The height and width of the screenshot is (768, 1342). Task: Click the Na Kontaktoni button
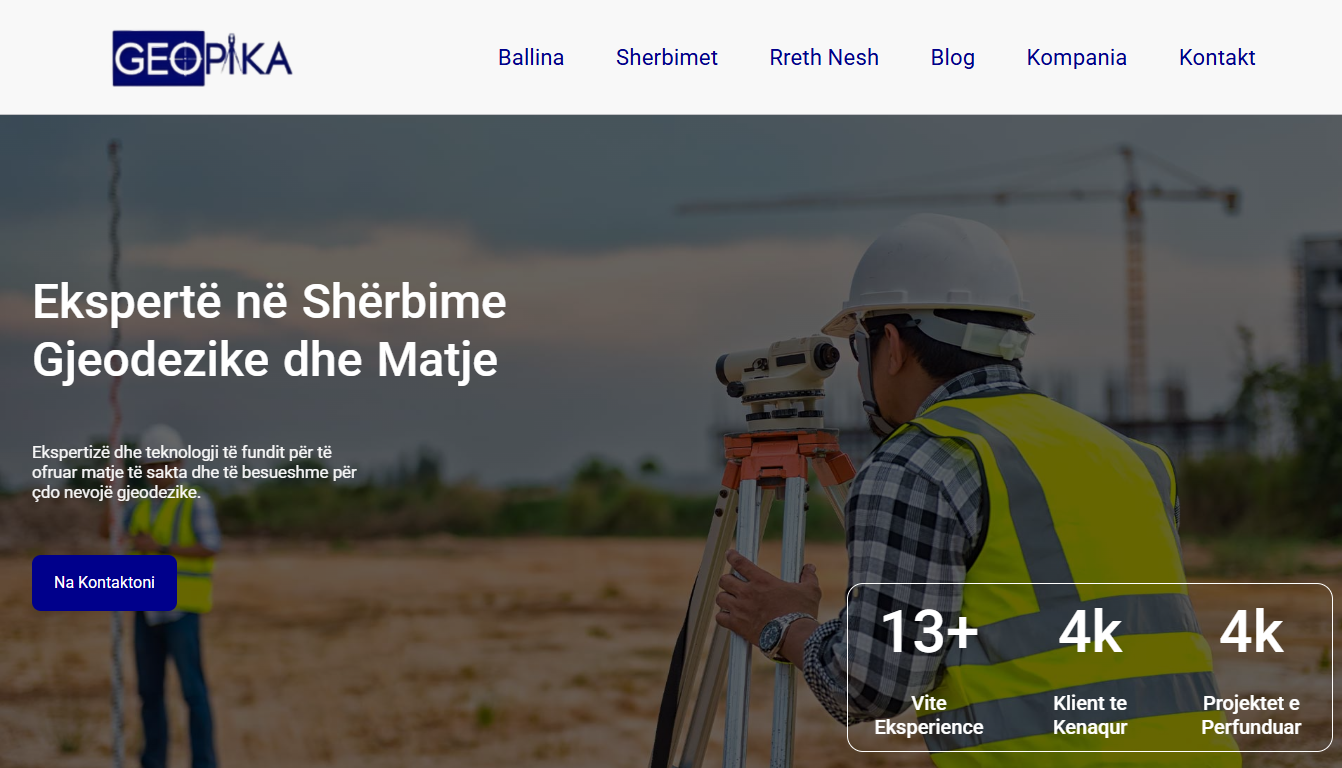click(x=104, y=583)
